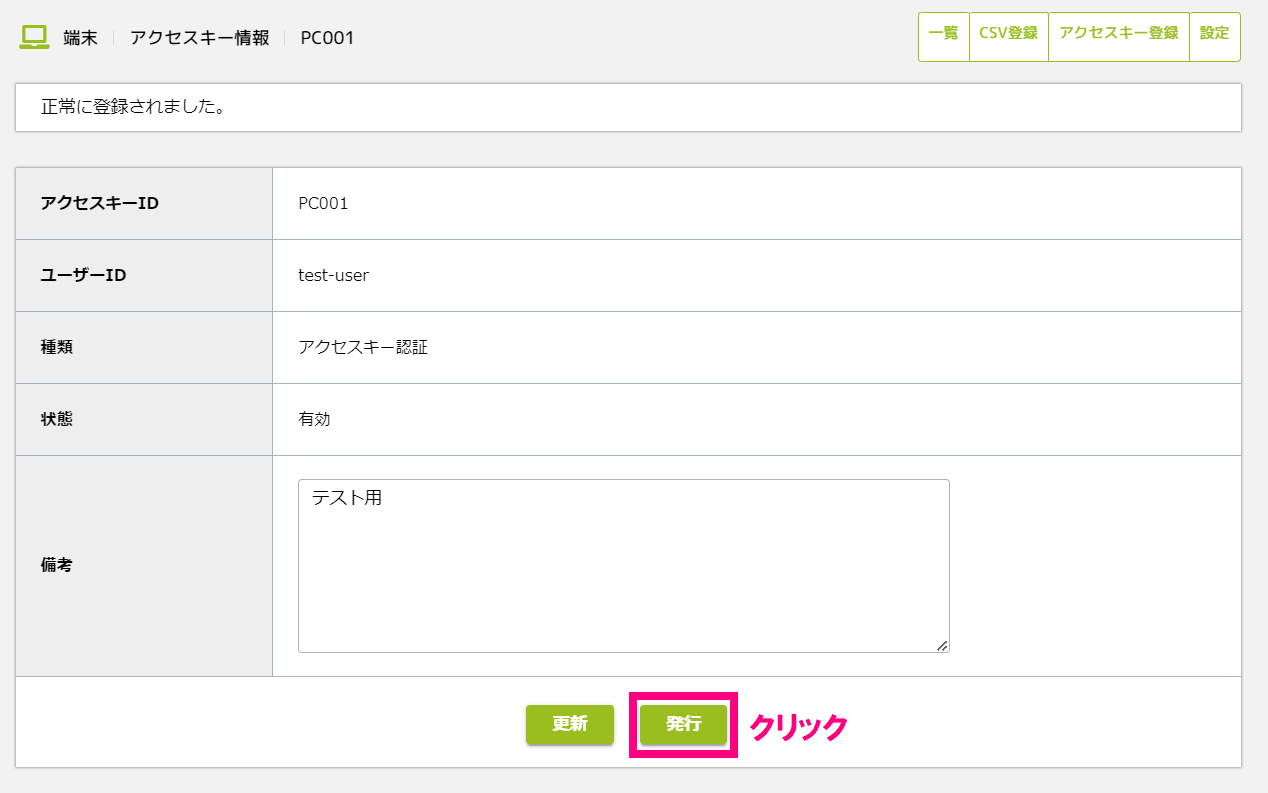
Task: Select the PC001 access key ID value
Action: point(323,203)
